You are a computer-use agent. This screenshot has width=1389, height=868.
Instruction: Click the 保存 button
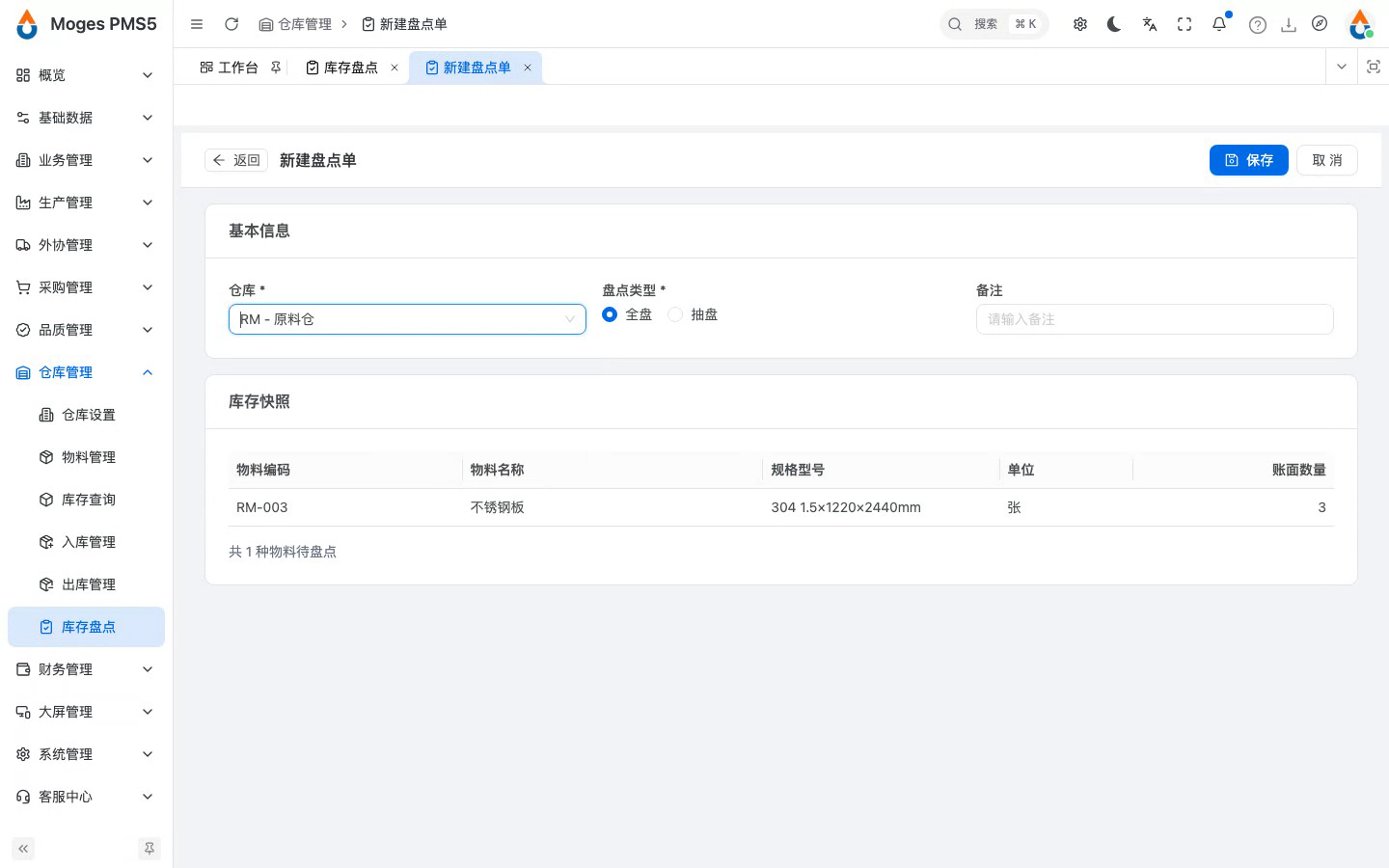tap(1248, 160)
